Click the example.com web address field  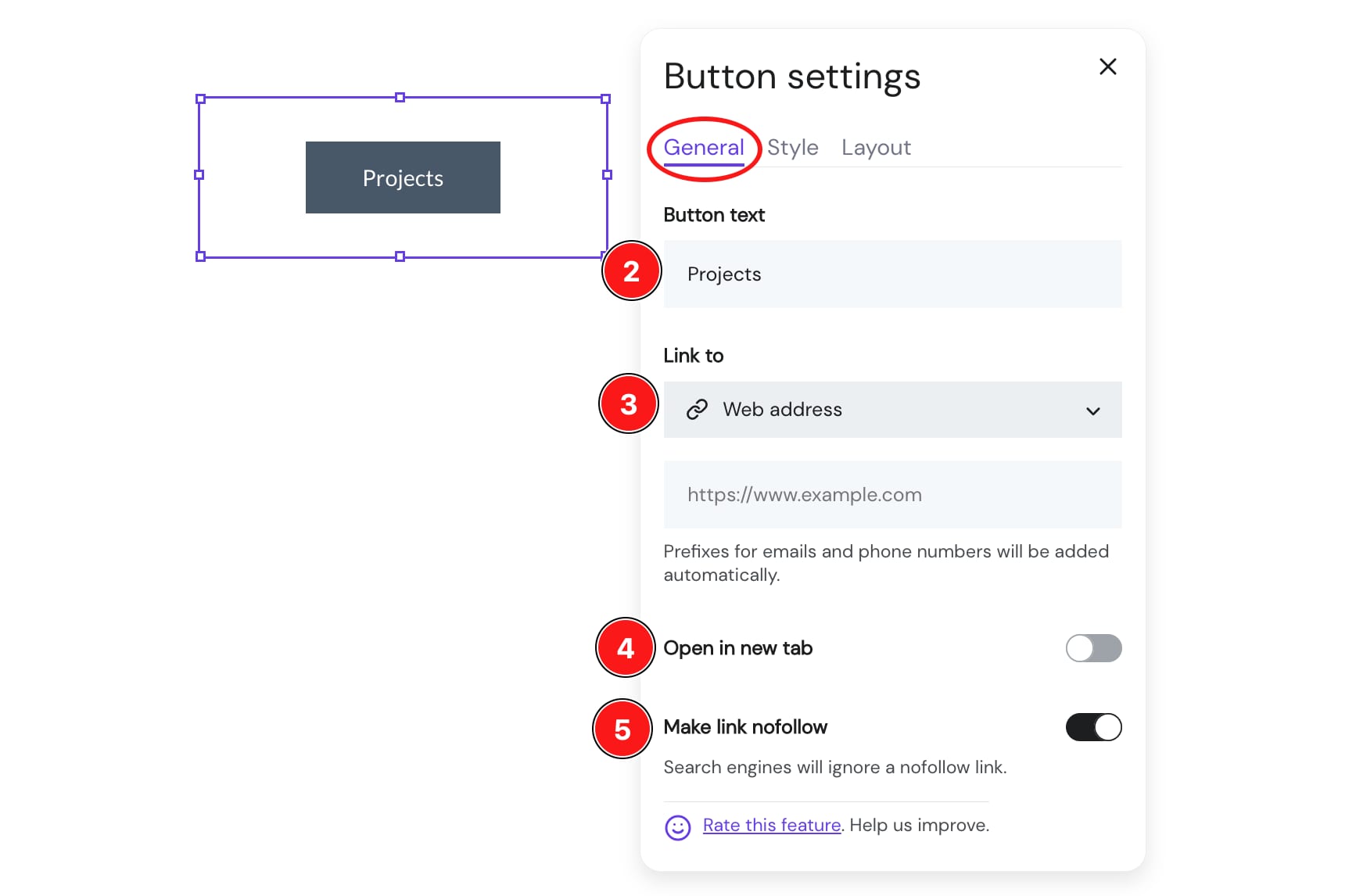click(x=892, y=494)
